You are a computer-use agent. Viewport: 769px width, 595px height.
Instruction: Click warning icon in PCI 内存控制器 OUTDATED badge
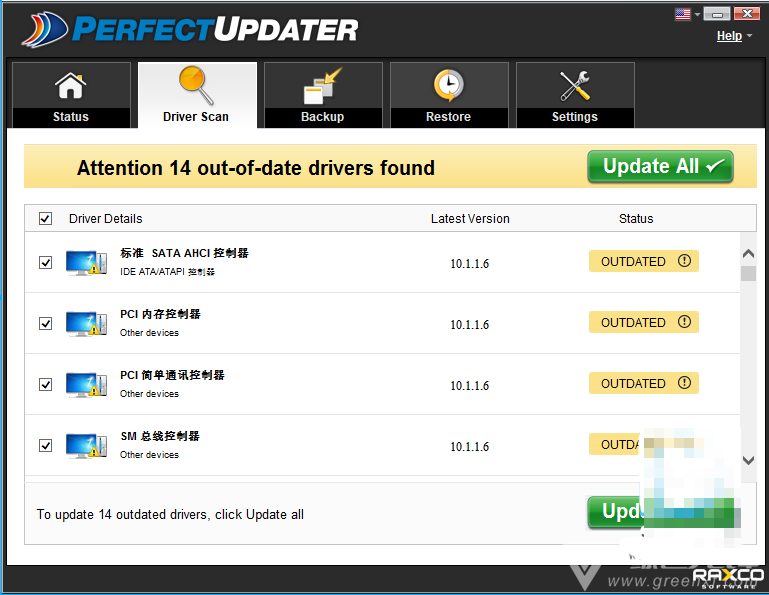point(684,322)
